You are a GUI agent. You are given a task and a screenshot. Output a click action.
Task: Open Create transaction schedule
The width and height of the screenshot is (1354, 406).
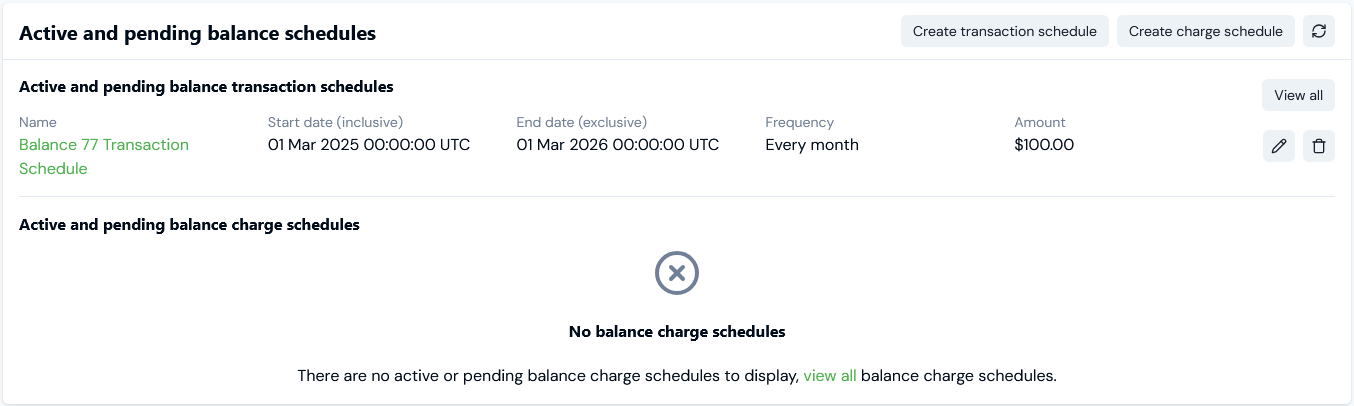click(1005, 31)
